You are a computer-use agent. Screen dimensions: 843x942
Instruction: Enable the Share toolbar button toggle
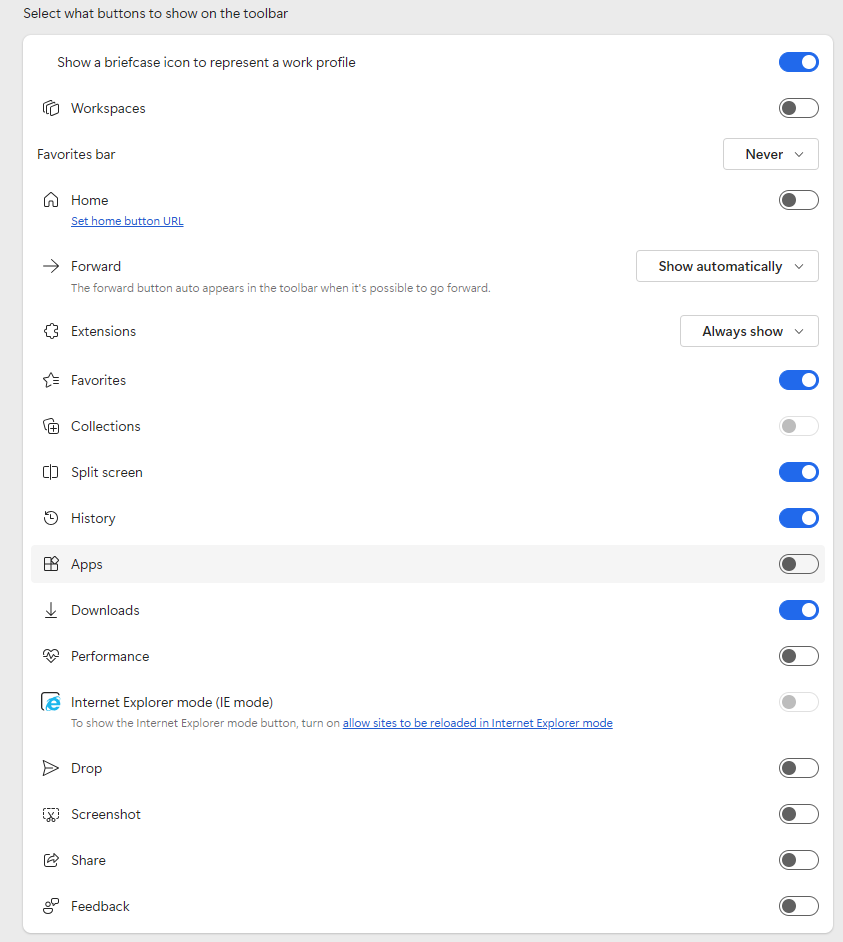tap(799, 860)
